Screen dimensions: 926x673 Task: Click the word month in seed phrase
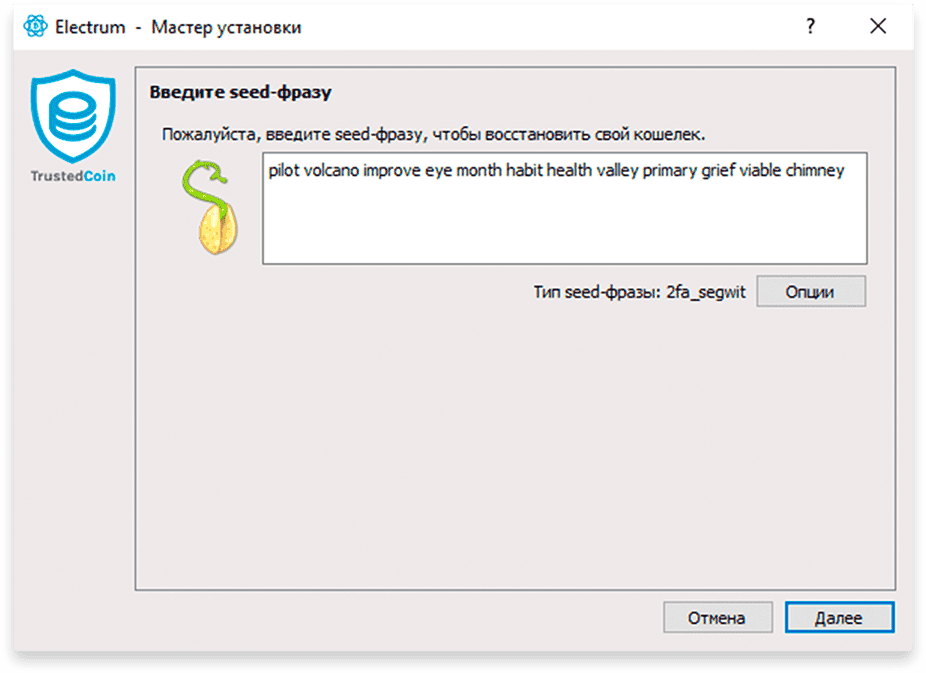(479, 171)
